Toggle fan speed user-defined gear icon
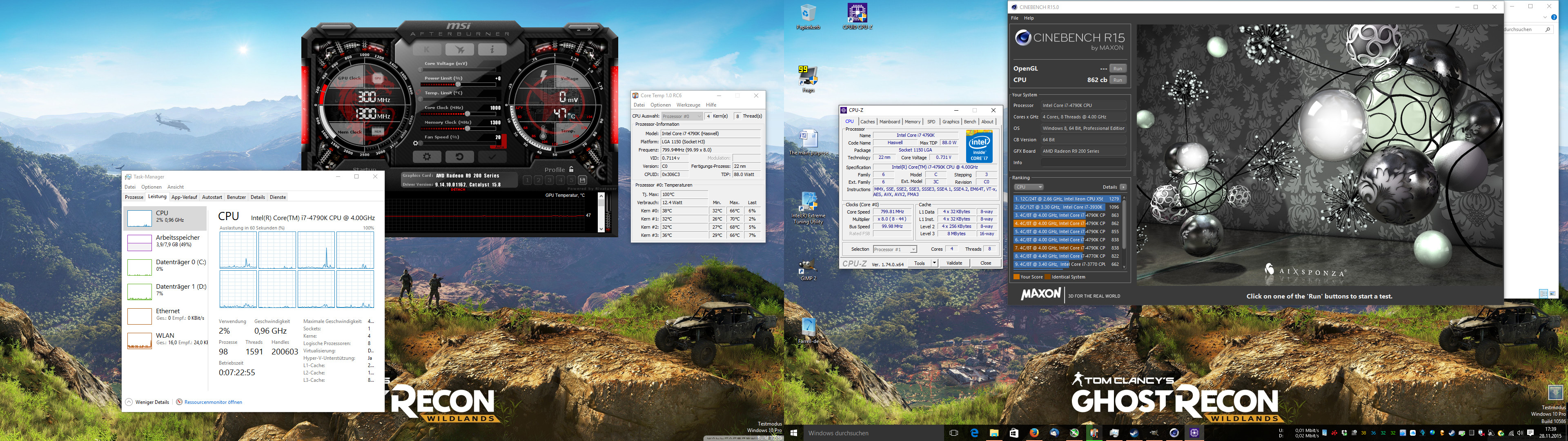The image size is (1568, 441). (x=416, y=143)
